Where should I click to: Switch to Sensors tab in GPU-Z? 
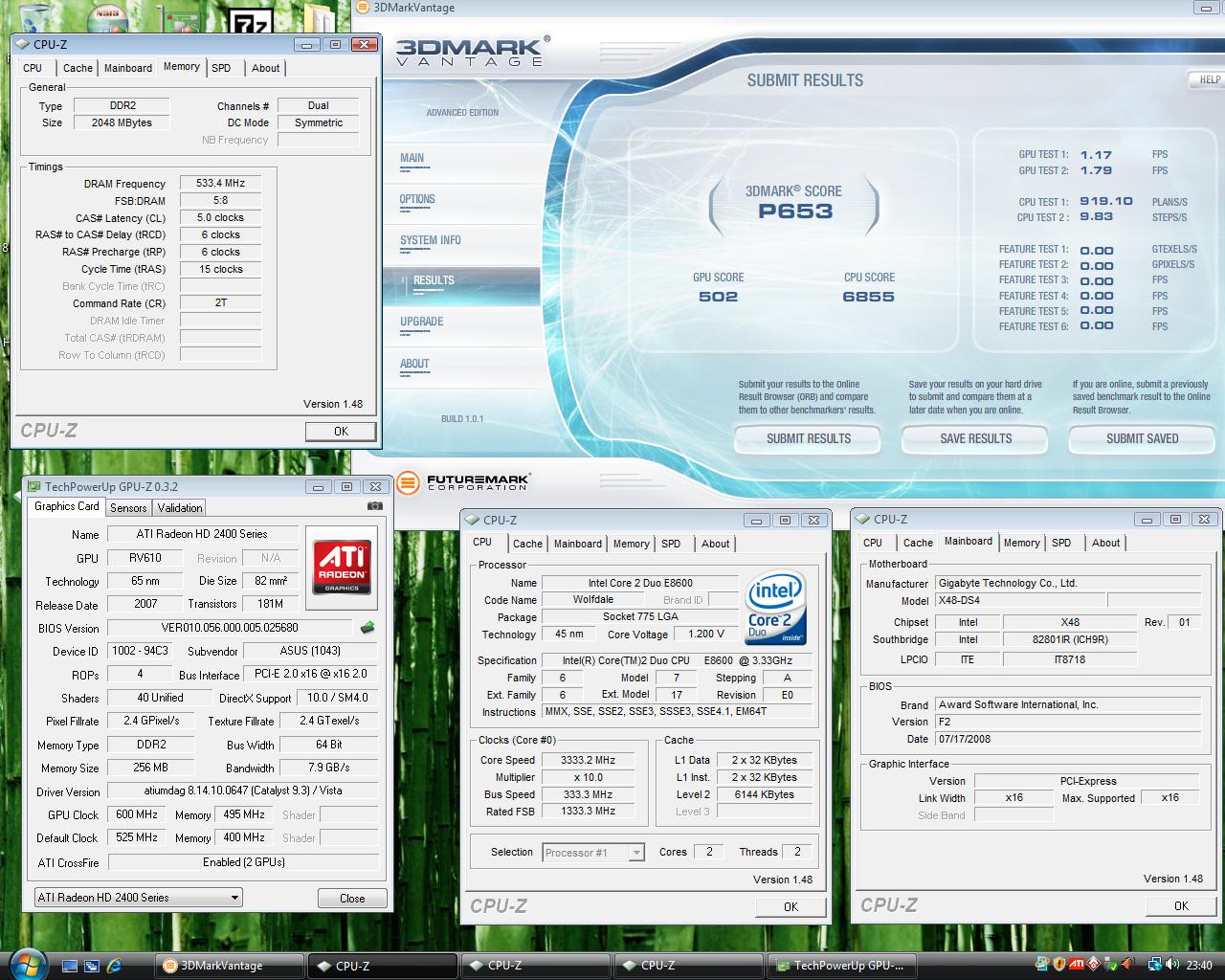click(128, 508)
